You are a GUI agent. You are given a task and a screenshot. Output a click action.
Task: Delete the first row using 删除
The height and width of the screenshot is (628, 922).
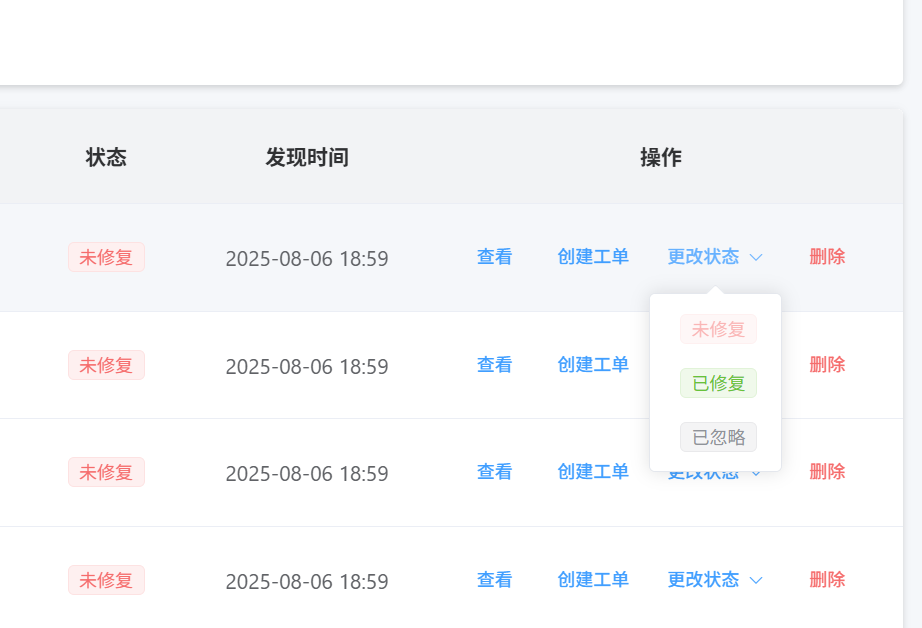827,257
